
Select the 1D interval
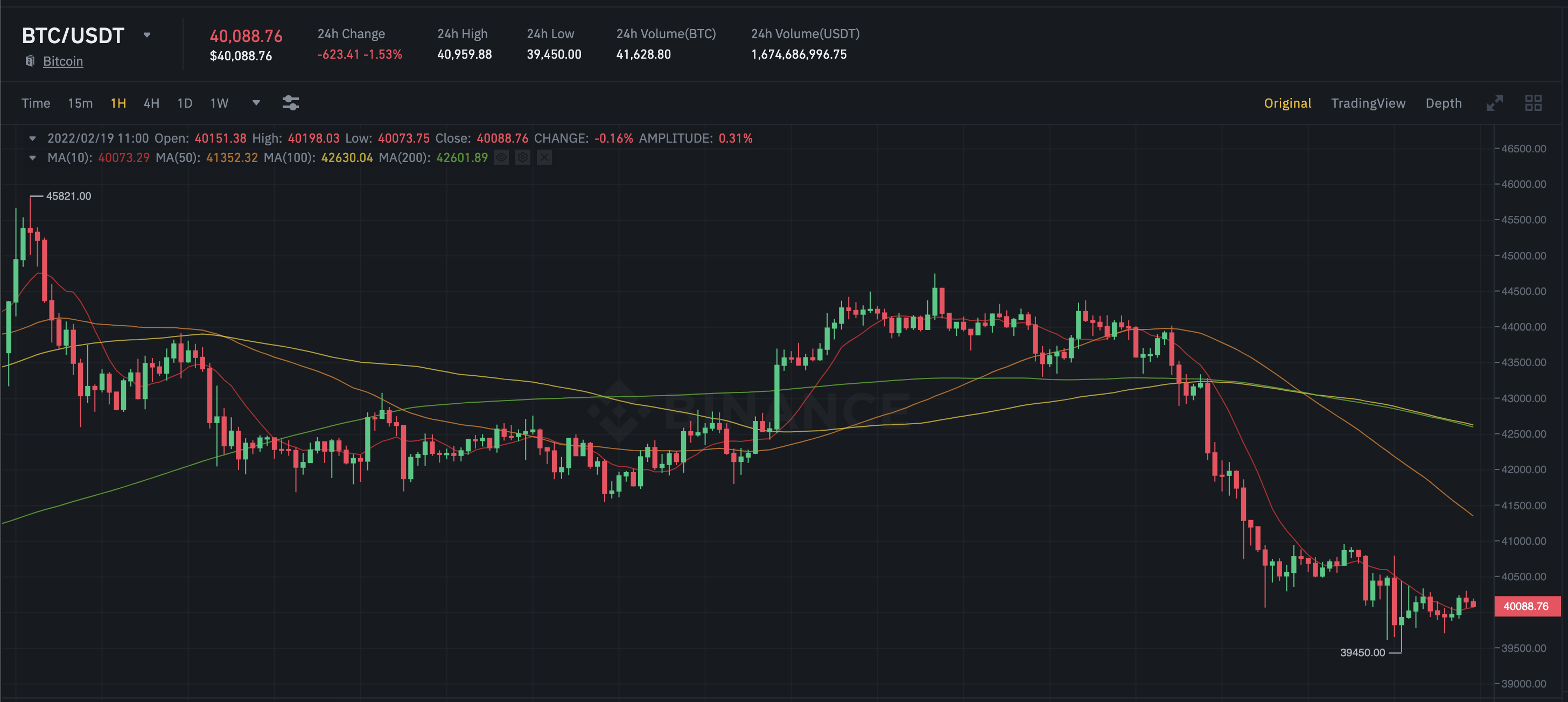click(x=185, y=103)
